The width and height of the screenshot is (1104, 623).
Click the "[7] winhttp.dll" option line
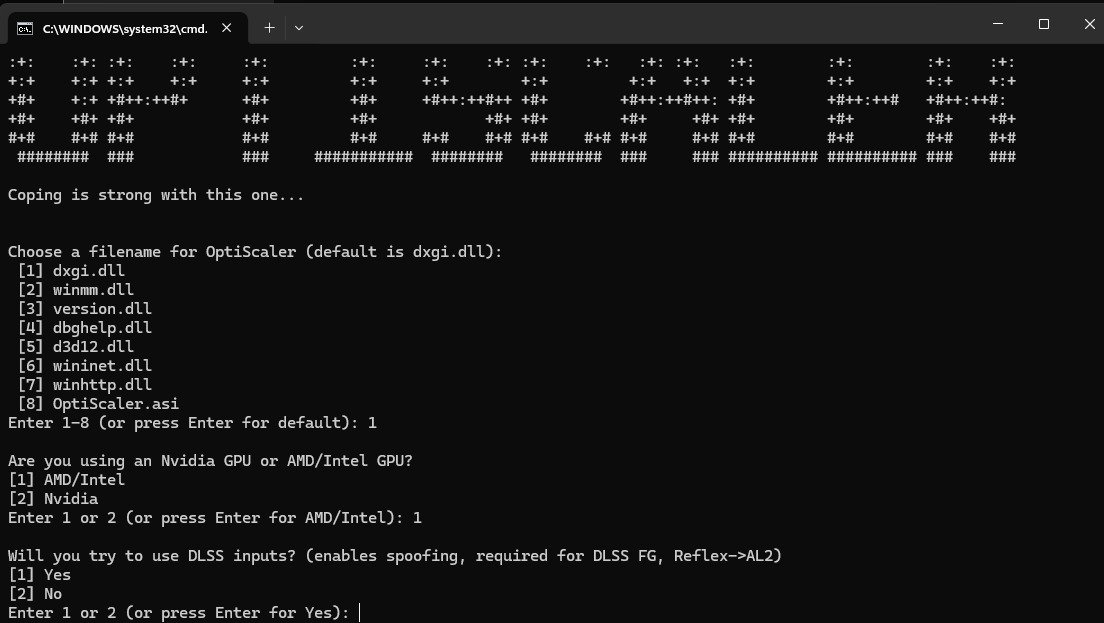point(84,385)
